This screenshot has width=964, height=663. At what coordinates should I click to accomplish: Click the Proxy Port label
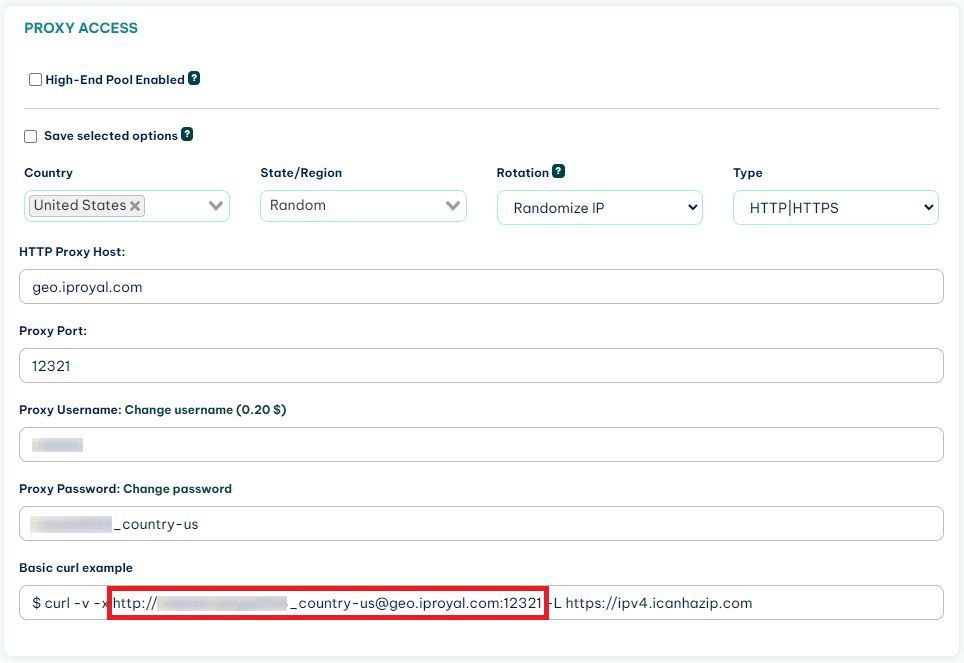click(53, 331)
